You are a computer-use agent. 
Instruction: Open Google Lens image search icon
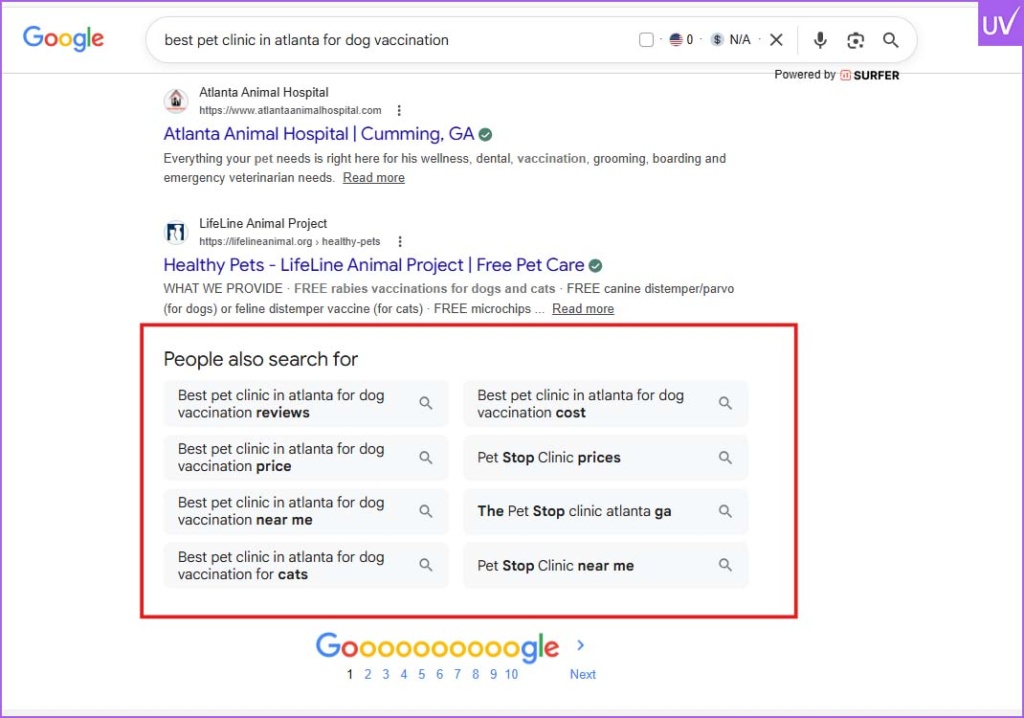point(855,40)
